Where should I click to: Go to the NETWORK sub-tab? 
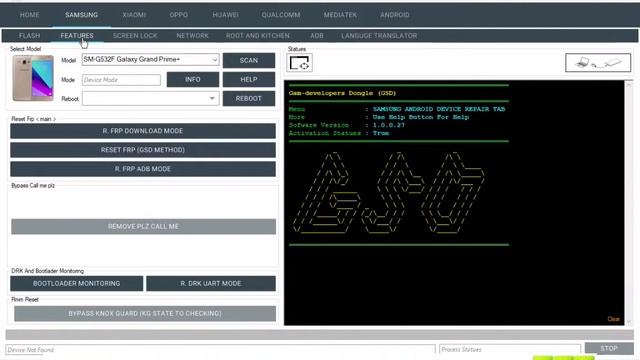tap(193, 36)
